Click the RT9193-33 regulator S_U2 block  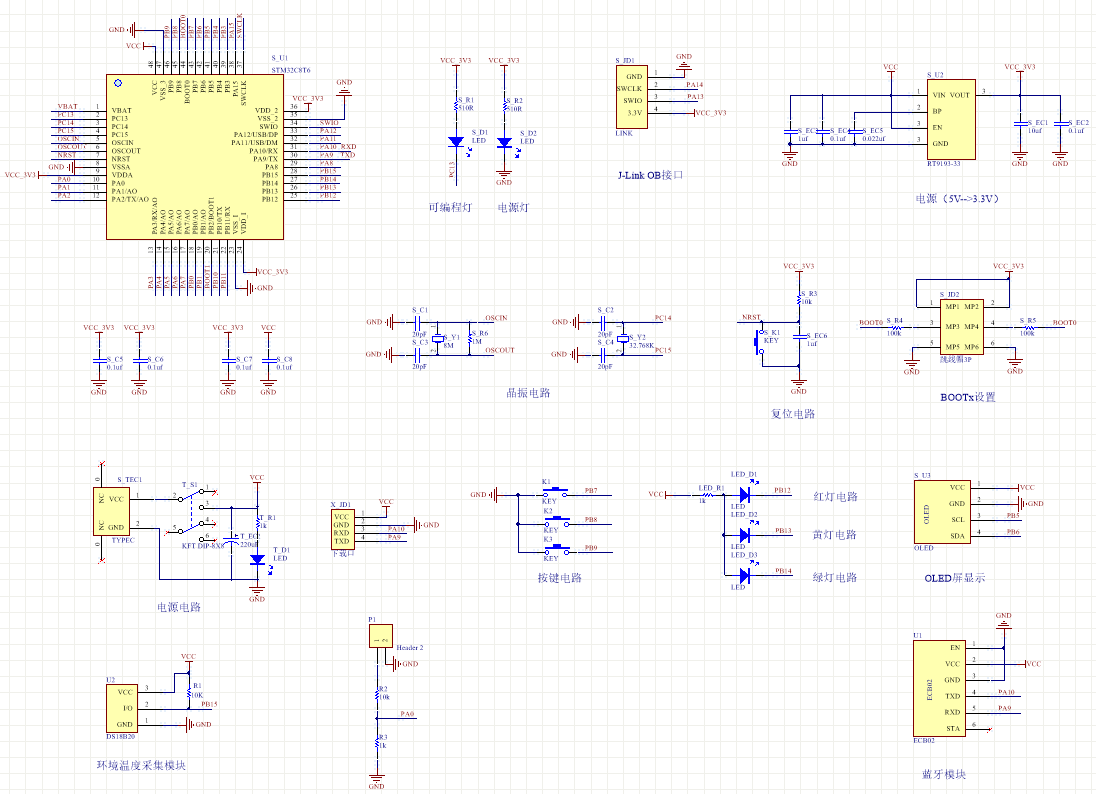(x=951, y=120)
